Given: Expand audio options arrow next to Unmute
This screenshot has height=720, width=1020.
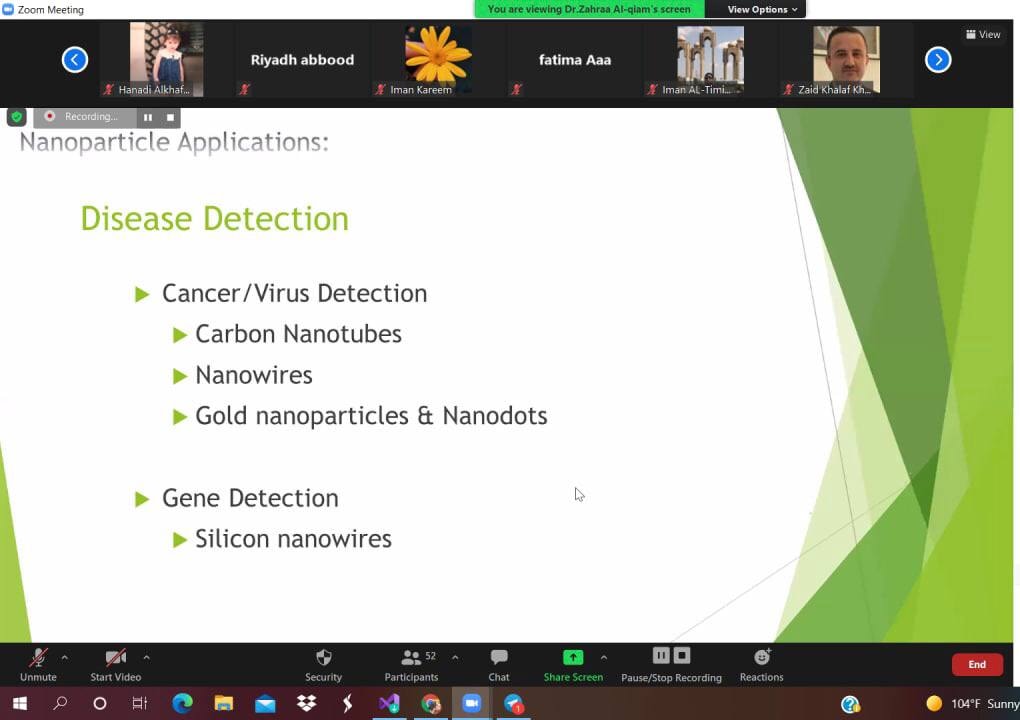Looking at the screenshot, I should [65, 657].
